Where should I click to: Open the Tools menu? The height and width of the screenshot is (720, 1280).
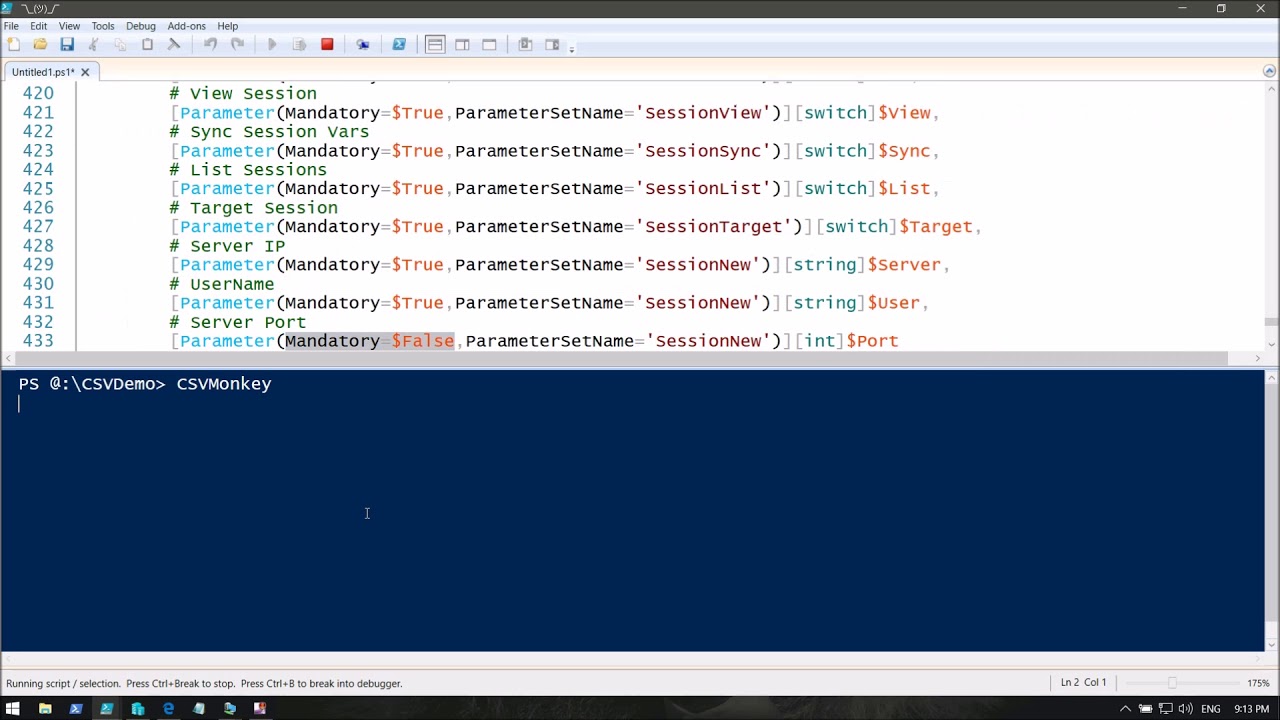pos(103,26)
